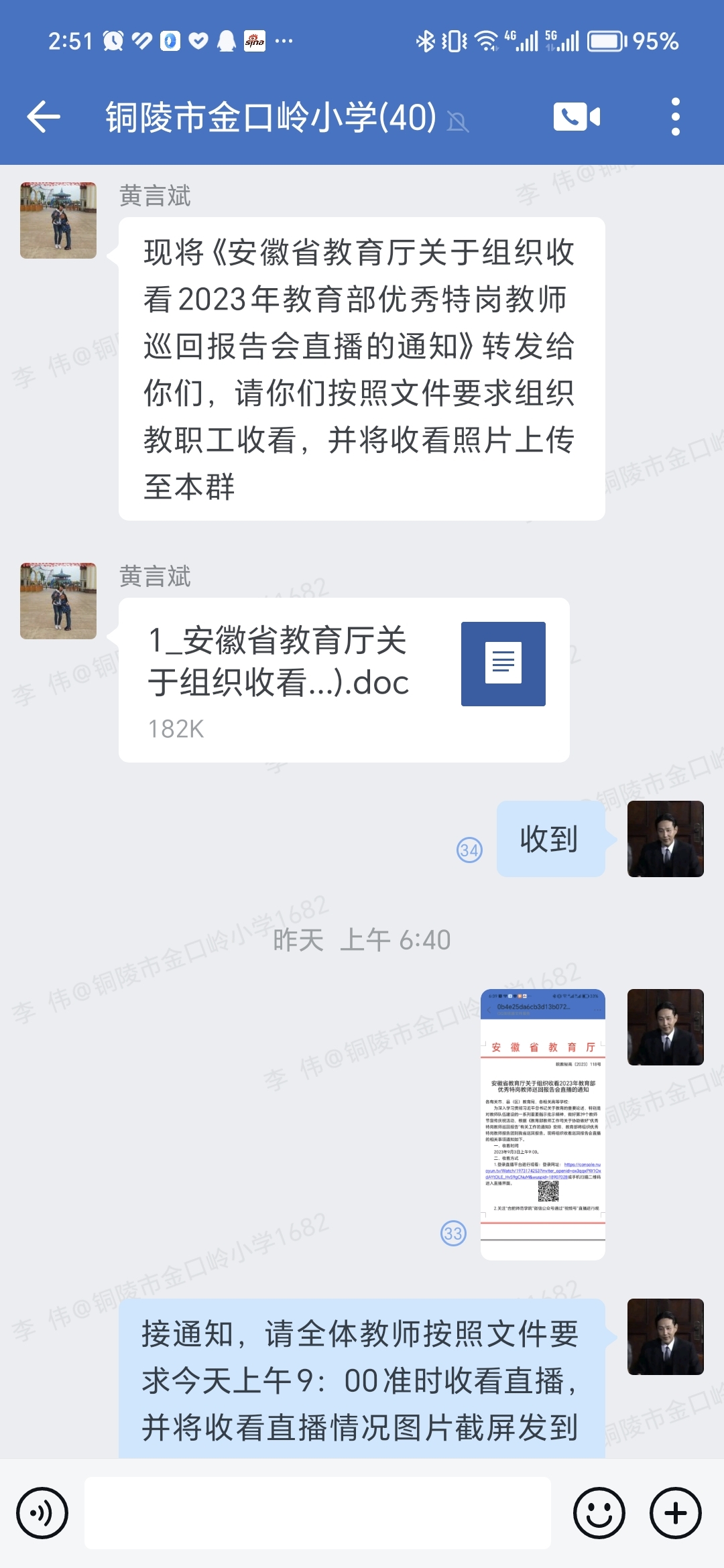Open the emoji picker
Screen dimensions: 724x1568
coord(599,1513)
